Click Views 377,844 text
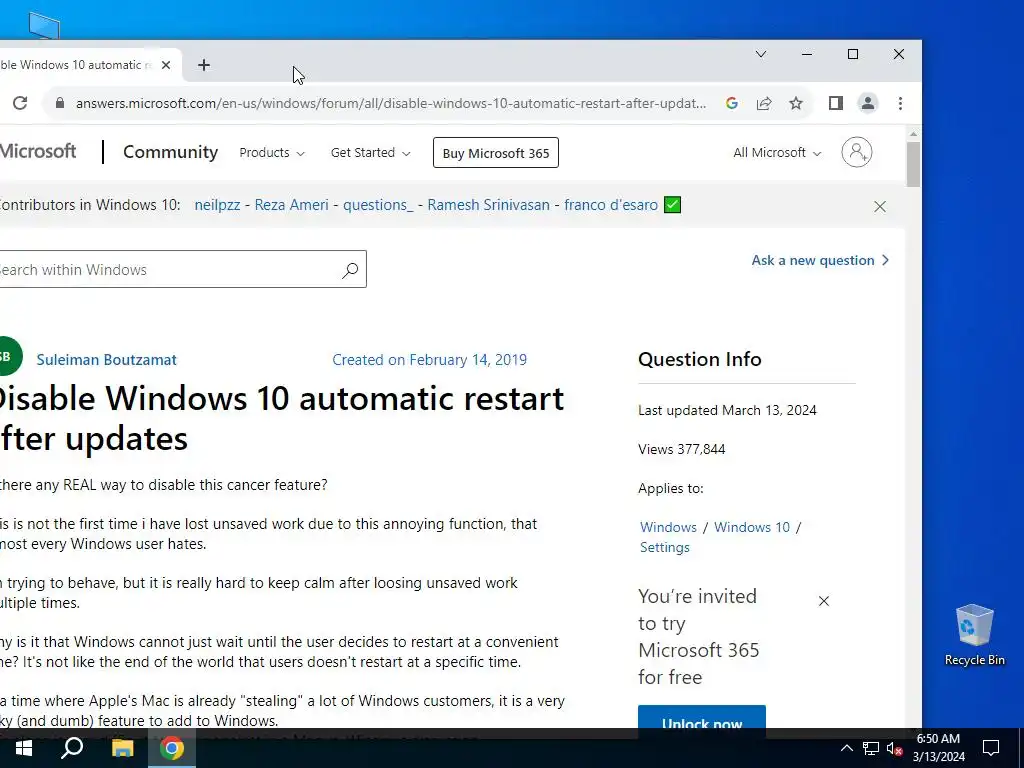Viewport: 1024px width, 768px height. (x=681, y=449)
